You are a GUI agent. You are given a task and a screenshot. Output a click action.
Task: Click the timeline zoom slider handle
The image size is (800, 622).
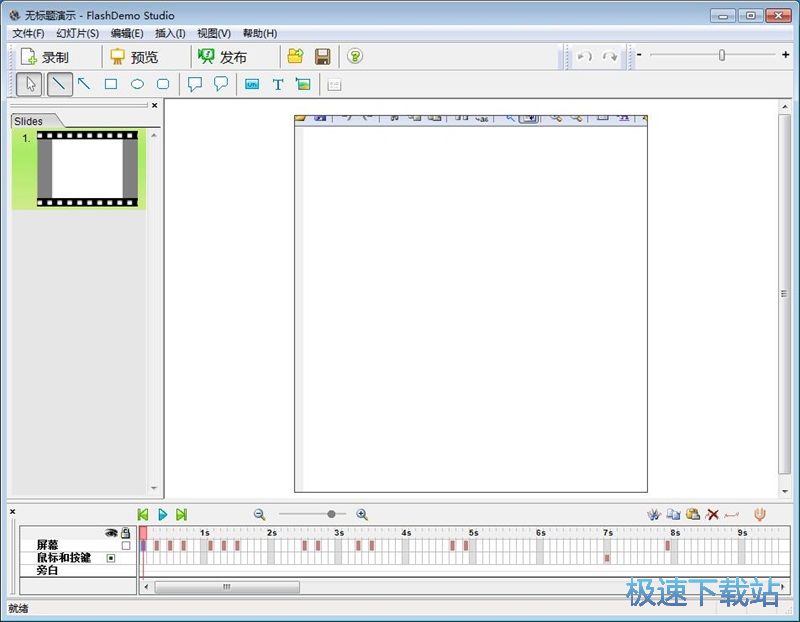point(331,514)
